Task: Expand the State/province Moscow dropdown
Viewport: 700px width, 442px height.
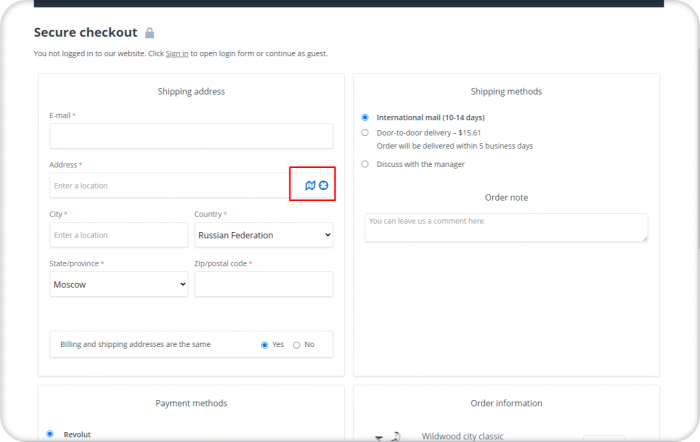Action: [119, 284]
